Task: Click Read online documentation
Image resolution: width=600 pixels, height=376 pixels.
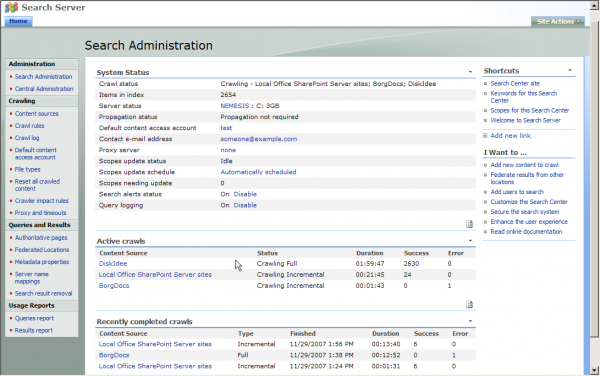Action: click(526, 232)
